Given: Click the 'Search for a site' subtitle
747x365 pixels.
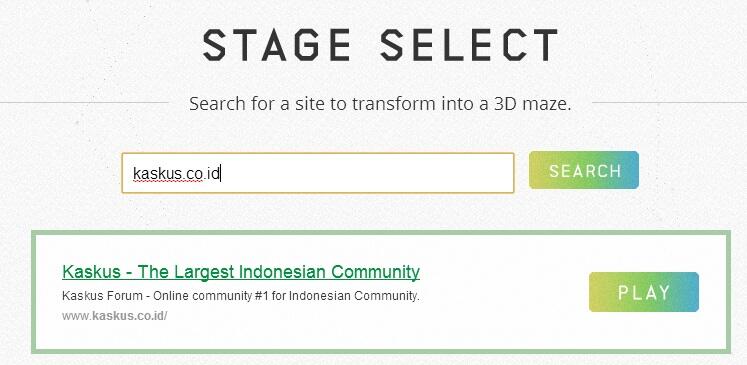Looking at the screenshot, I should [380, 104].
